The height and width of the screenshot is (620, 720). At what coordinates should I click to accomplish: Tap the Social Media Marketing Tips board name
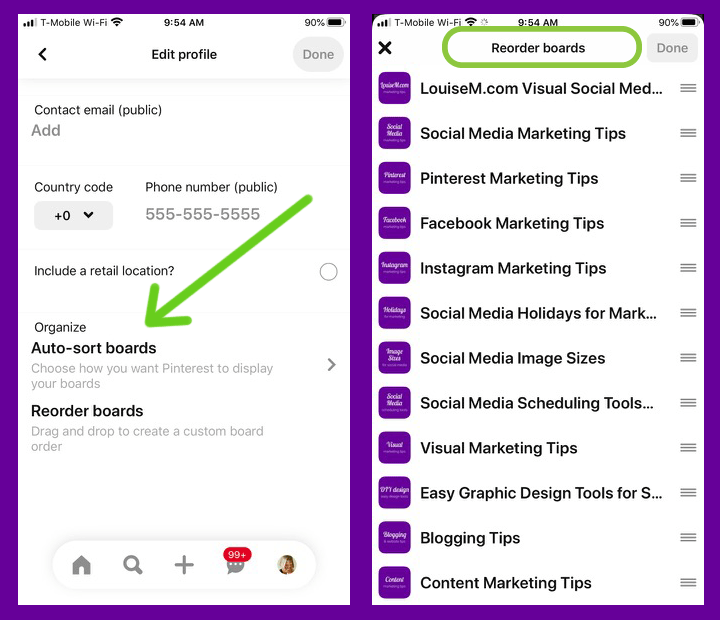(523, 133)
